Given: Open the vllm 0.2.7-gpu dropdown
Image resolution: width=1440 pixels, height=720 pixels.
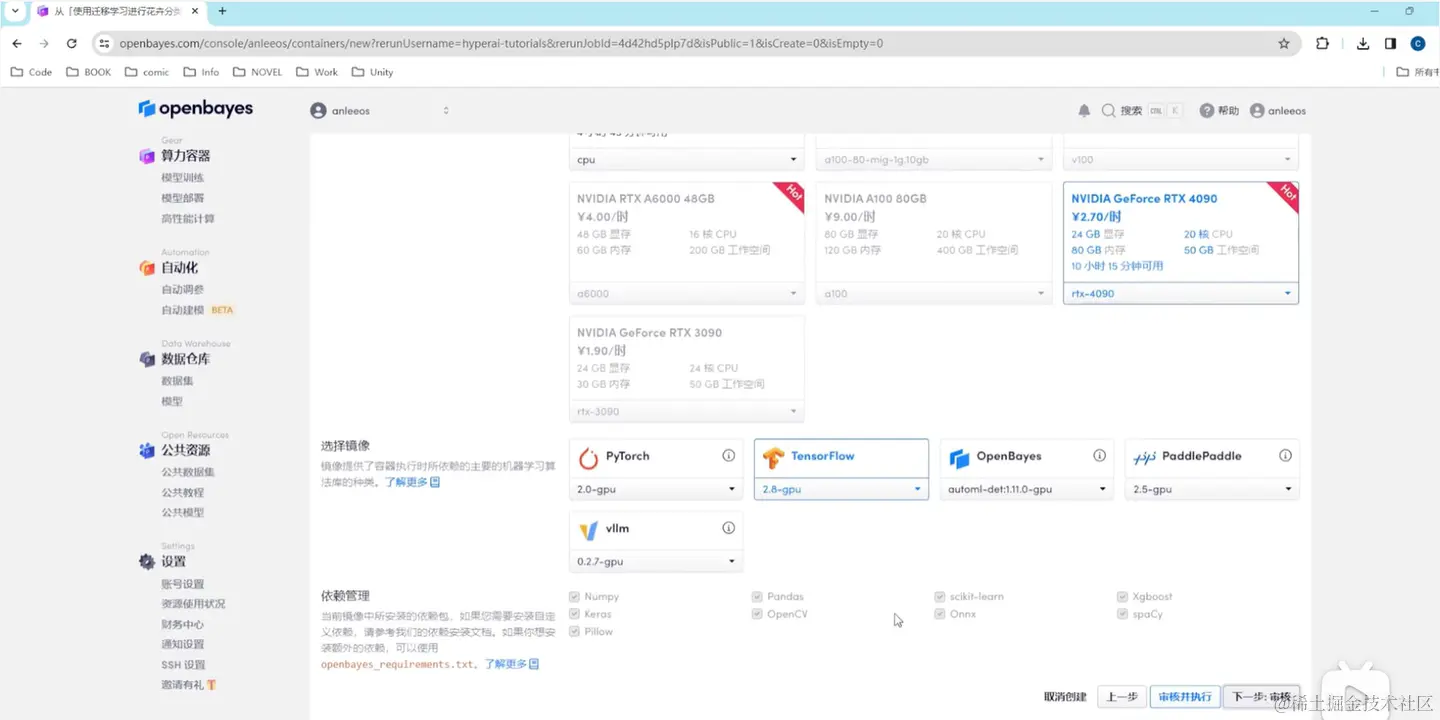Looking at the screenshot, I should click(x=657, y=562).
